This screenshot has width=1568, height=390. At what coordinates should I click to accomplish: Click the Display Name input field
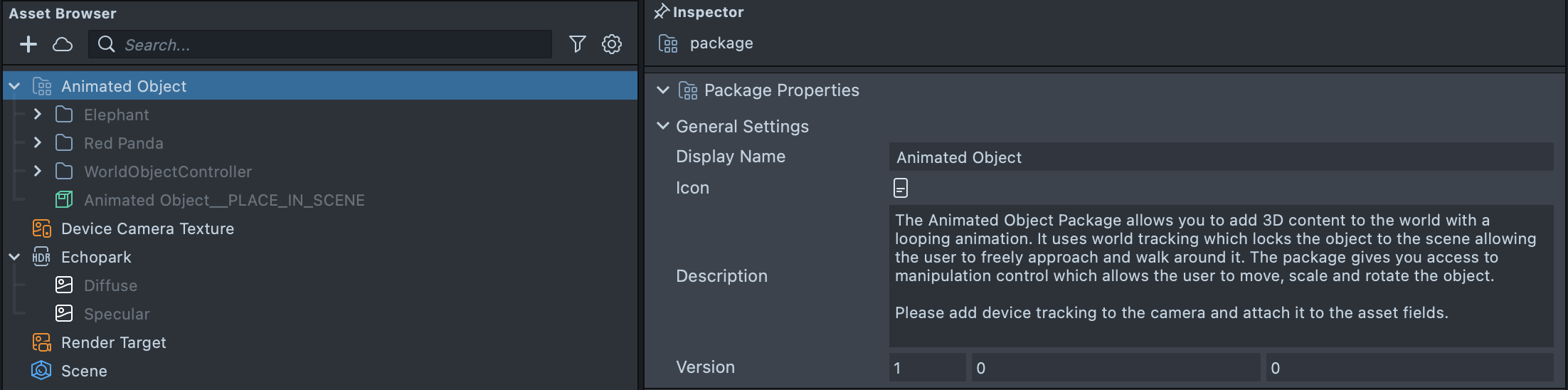click(x=1220, y=157)
